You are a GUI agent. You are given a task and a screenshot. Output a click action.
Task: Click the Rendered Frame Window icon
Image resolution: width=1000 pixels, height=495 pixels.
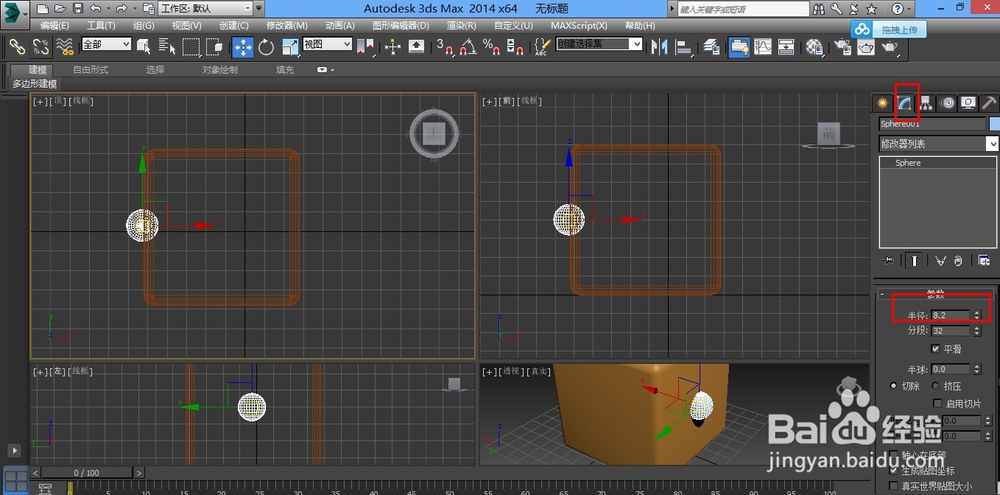(866, 47)
